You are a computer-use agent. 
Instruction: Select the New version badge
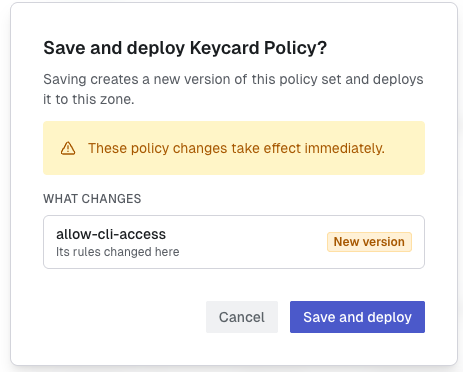click(369, 242)
